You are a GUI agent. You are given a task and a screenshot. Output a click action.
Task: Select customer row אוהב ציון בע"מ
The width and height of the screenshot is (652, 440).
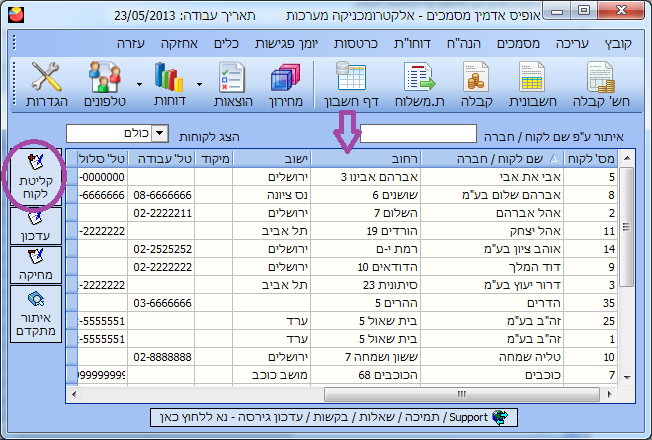[x=341, y=249]
